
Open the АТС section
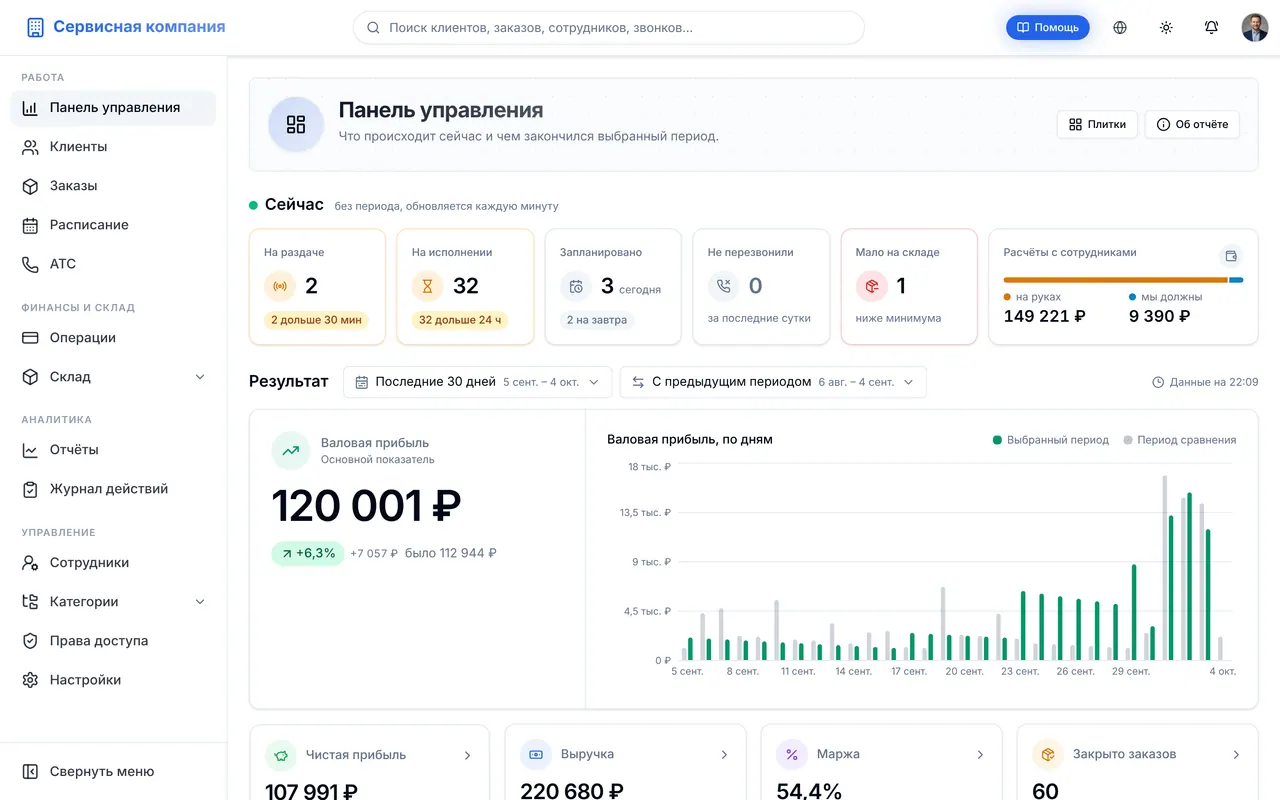click(113, 264)
